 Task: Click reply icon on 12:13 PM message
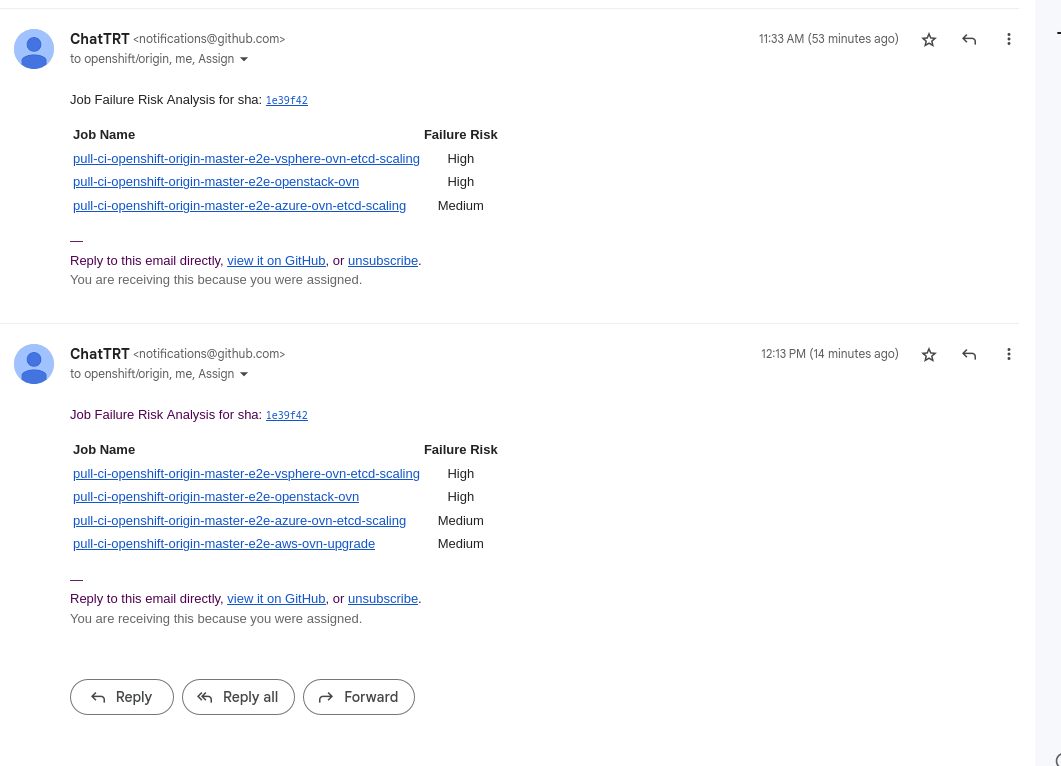[x=968, y=354]
